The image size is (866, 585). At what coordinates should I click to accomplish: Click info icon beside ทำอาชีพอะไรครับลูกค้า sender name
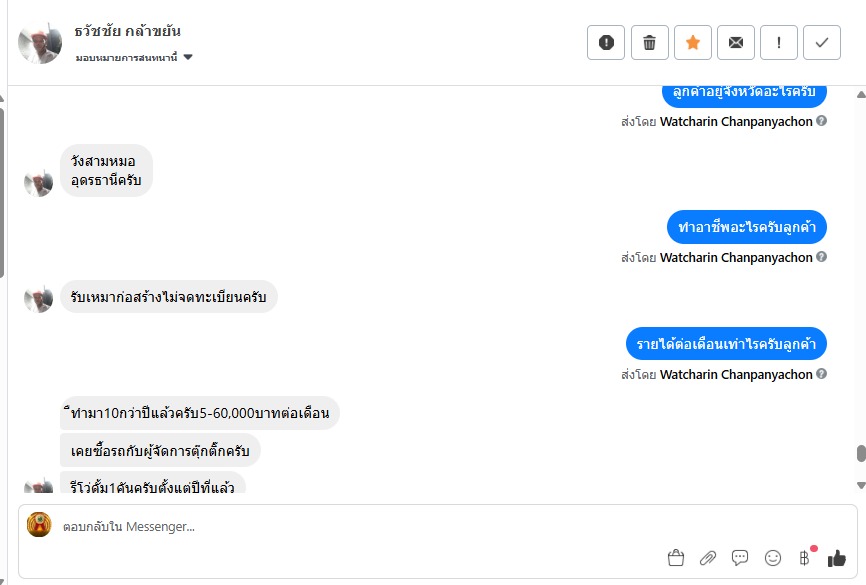[x=822, y=257]
